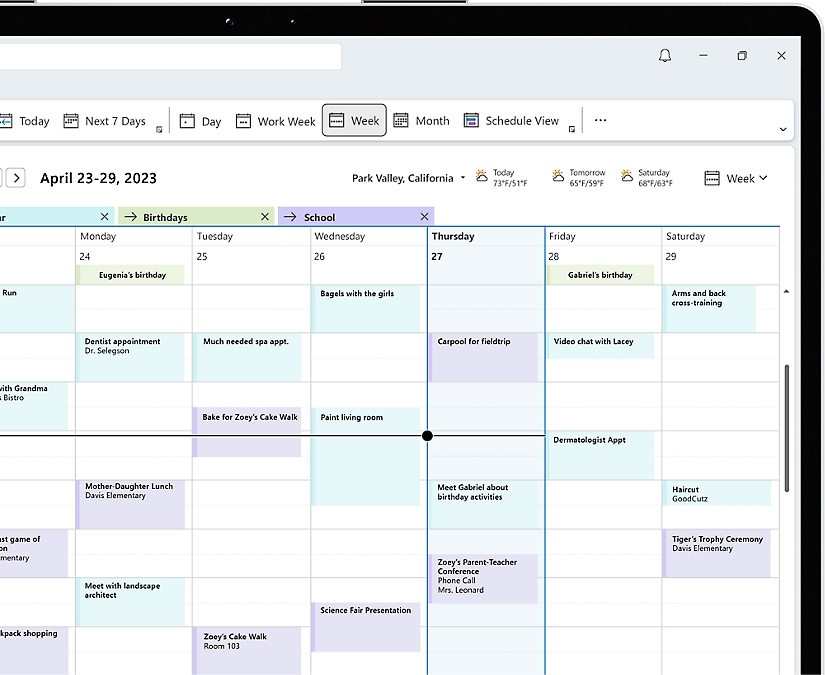Keep the Week view button pressed
The image size is (825, 675).
(354, 120)
